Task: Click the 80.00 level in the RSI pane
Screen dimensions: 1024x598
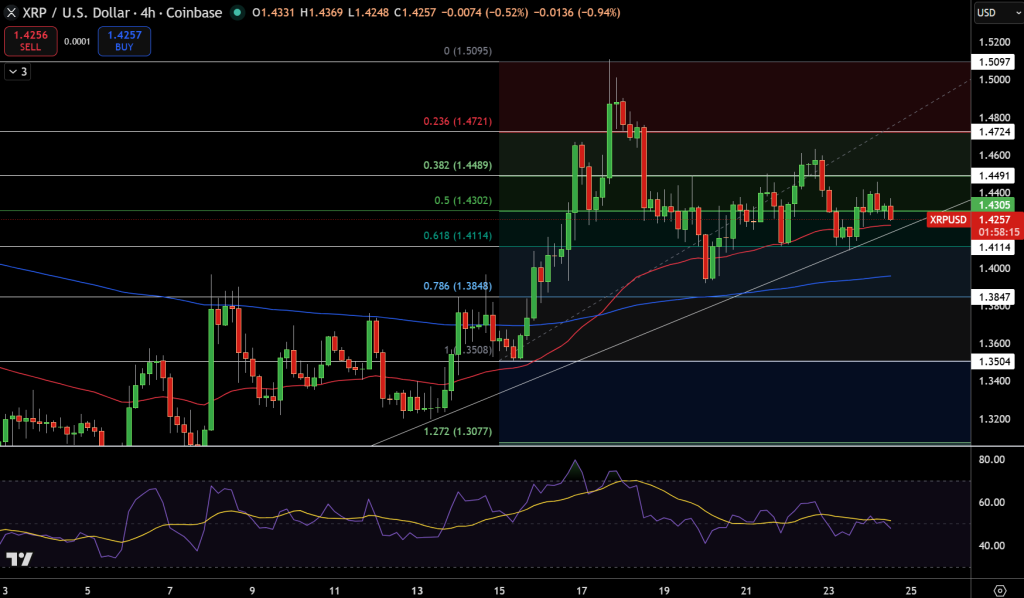Action: click(993, 460)
